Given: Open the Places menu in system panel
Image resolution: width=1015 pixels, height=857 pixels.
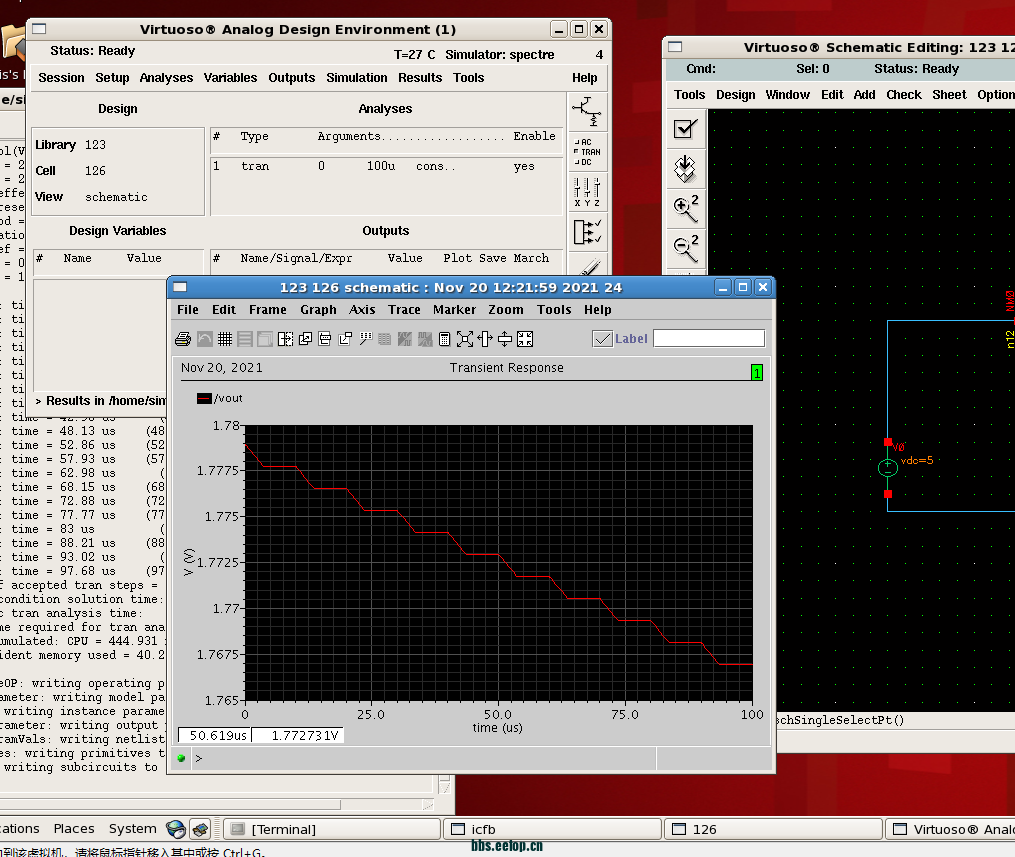Looking at the screenshot, I should click(74, 829).
